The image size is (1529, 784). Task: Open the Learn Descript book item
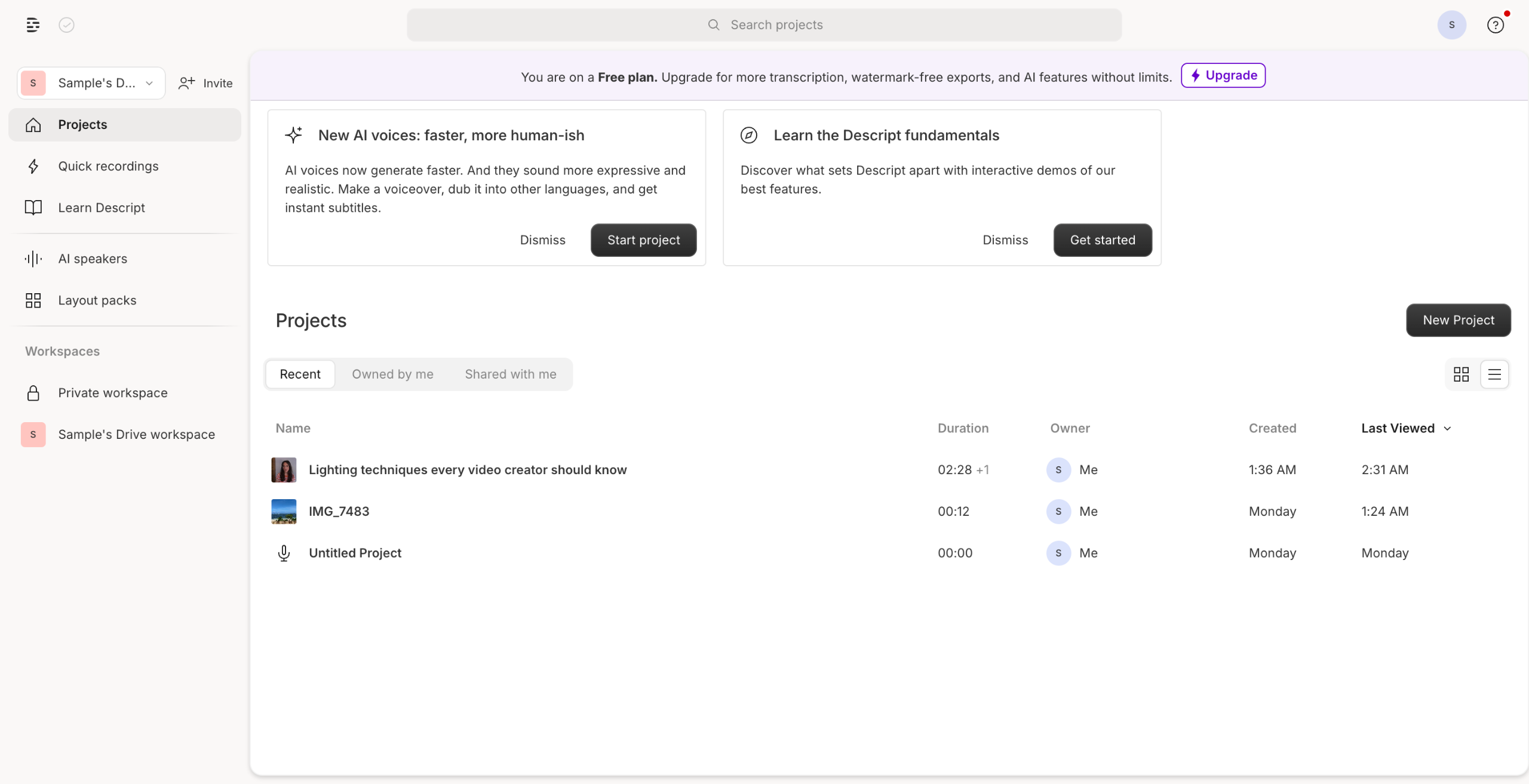pos(101,208)
